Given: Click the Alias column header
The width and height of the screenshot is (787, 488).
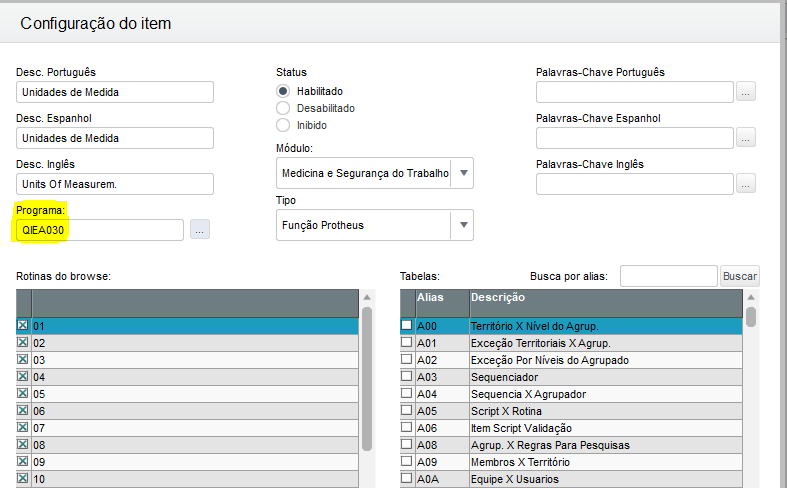Looking at the screenshot, I should (x=442, y=303).
